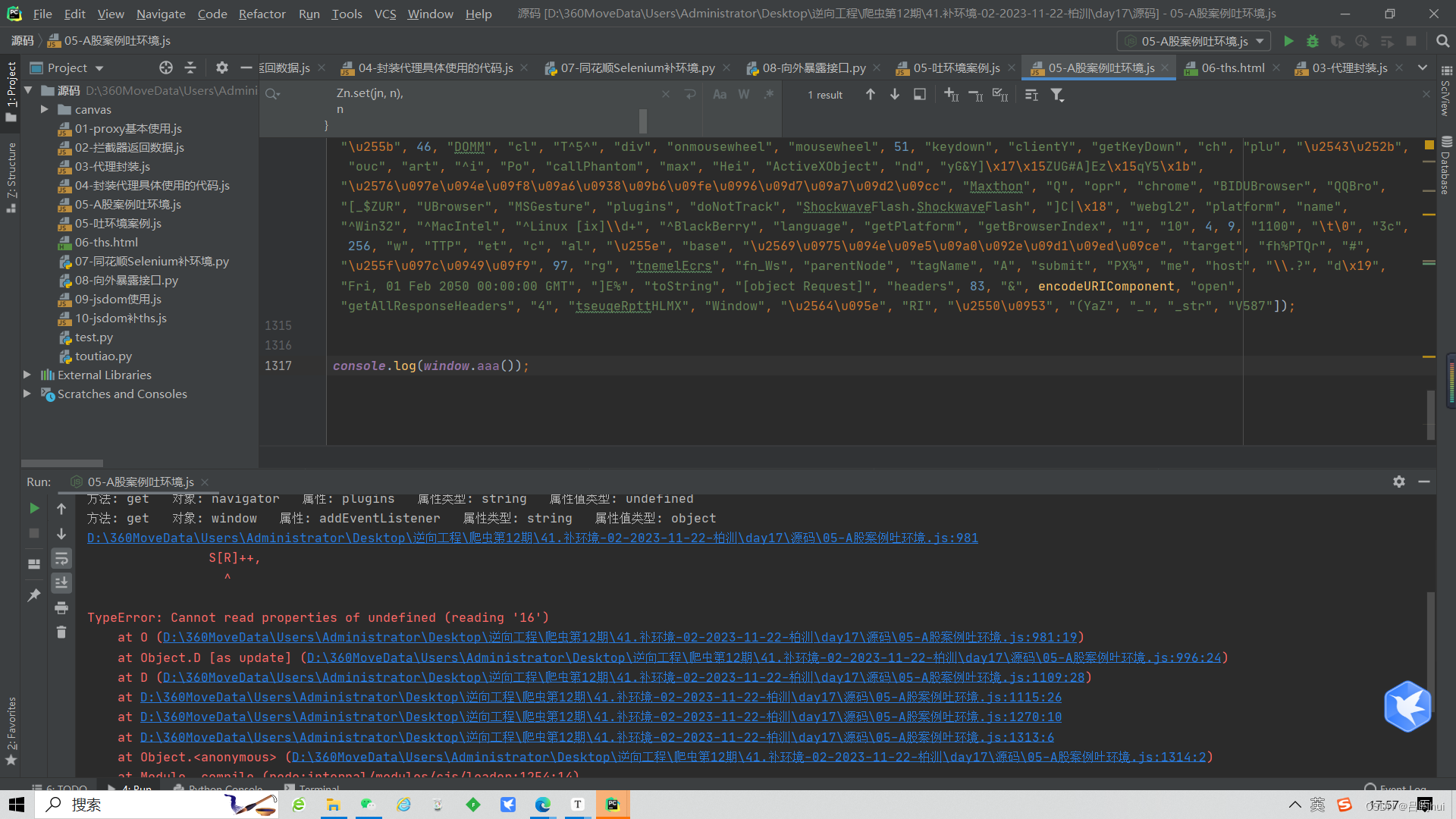
Task: Open run configuration dropdown 05-A股案例吐环境.js
Action: (1194, 41)
